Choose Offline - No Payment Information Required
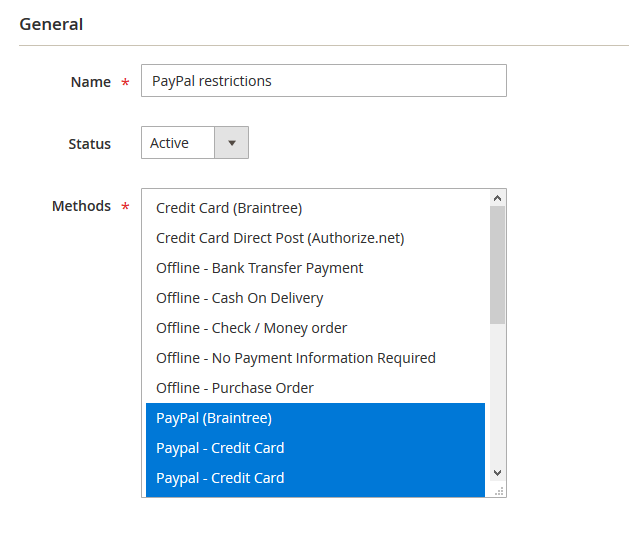The image size is (642, 533). [296, 358]
